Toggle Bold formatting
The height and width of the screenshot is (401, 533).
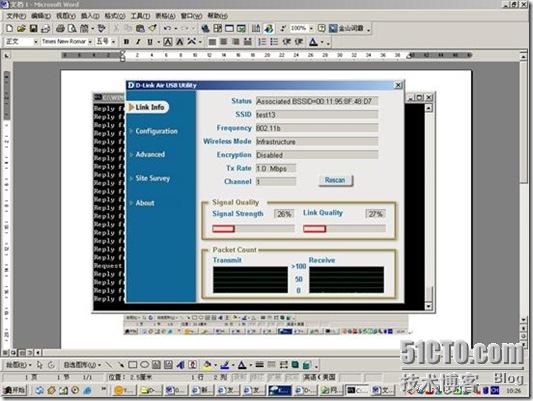(126, 42)
